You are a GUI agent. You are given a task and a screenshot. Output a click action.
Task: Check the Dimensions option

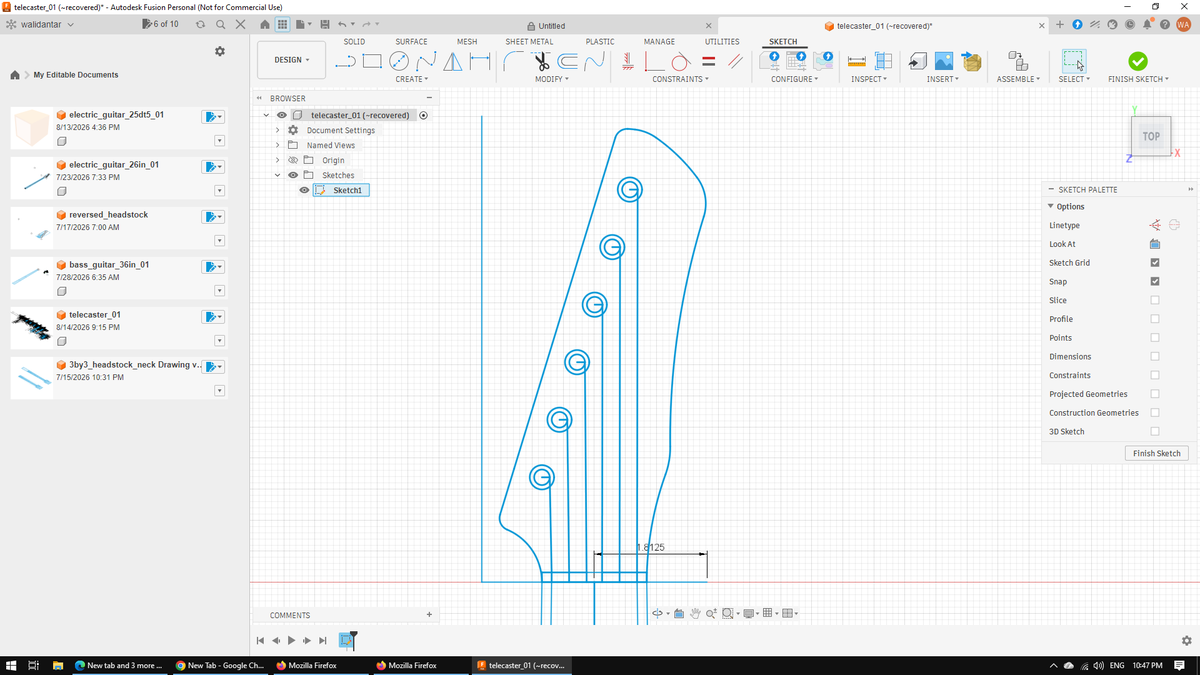coord(1155,357)
